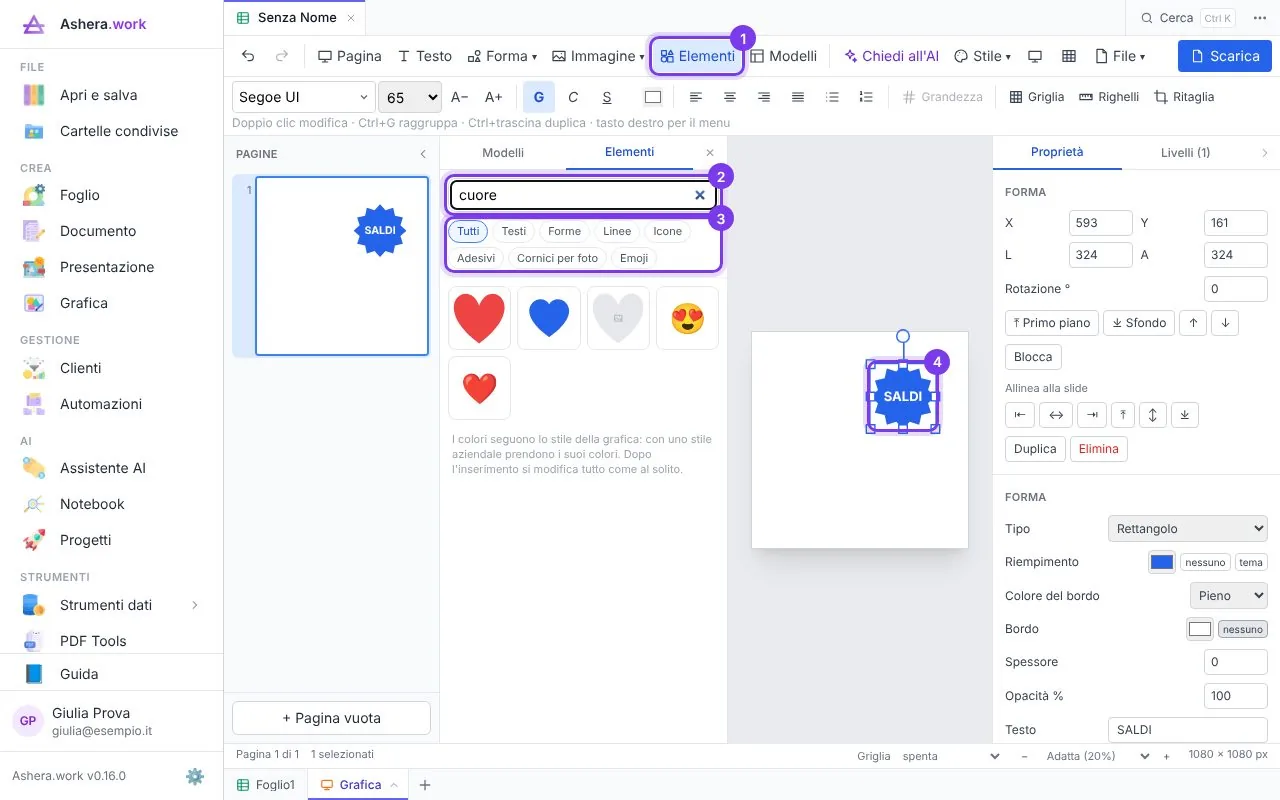1280x800 pixels.
Task: Undo the last action
Action: [248, 56]
